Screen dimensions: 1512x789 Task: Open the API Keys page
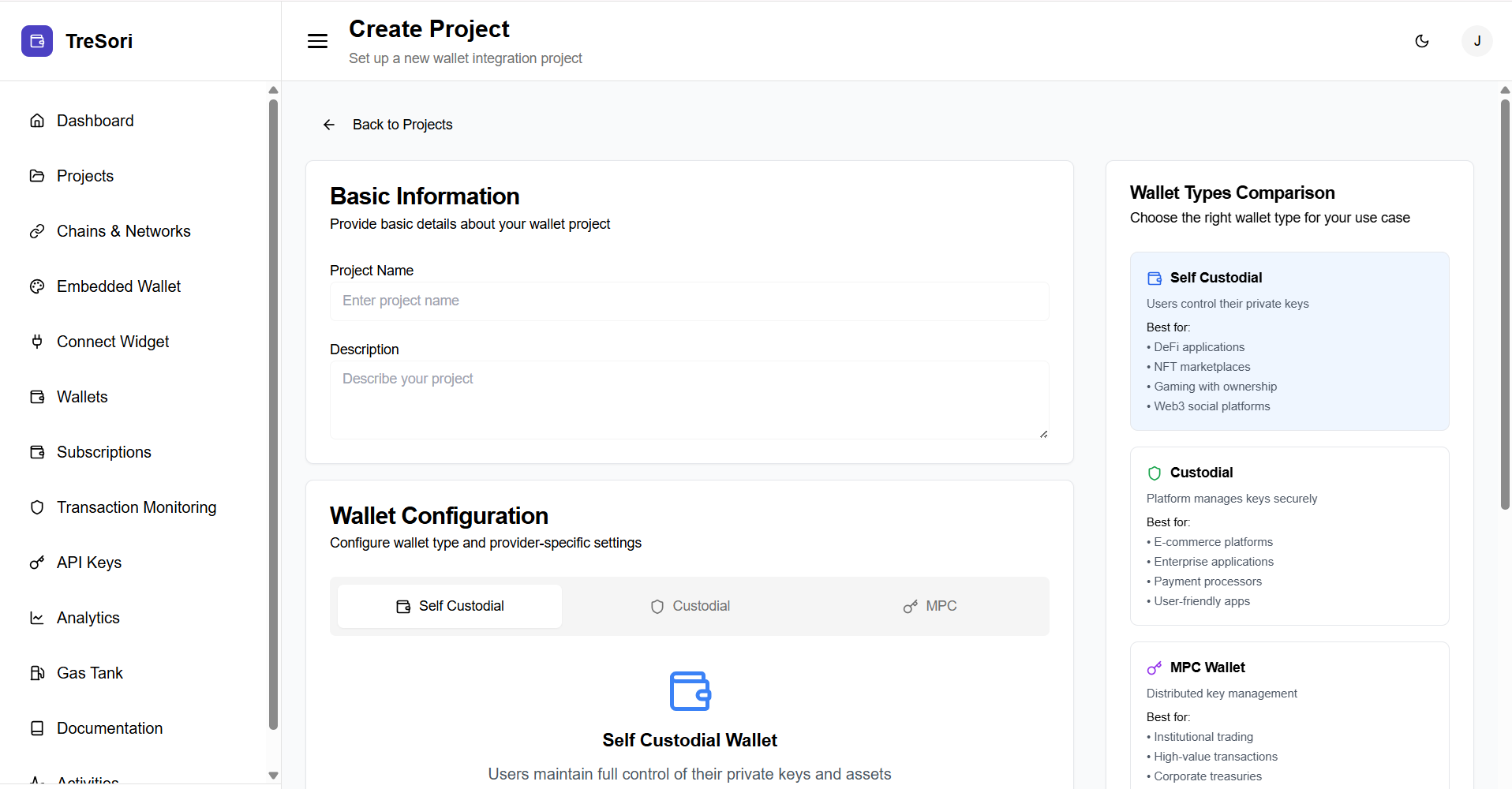[x=88, y=563]
